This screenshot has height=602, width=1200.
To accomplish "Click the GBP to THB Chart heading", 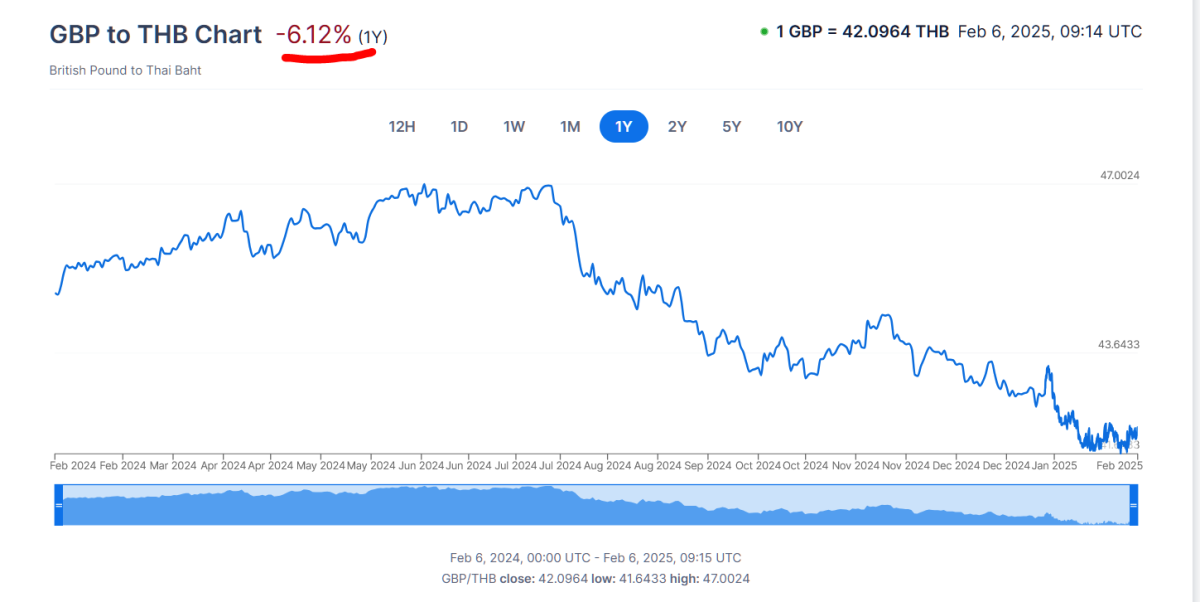I will (x=155, y=34).
